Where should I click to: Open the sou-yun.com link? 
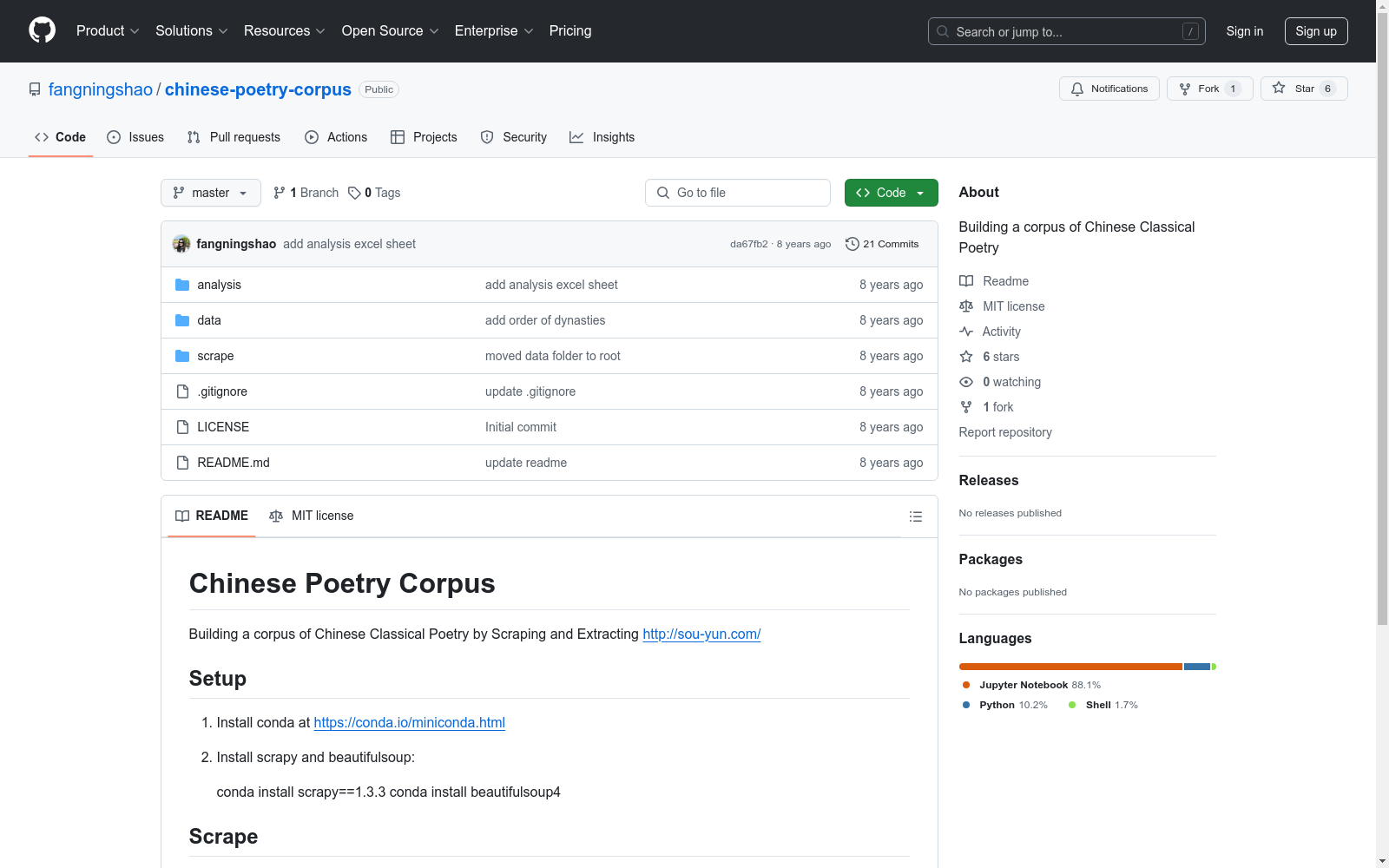pyautogui.click(x=701, y=634)
